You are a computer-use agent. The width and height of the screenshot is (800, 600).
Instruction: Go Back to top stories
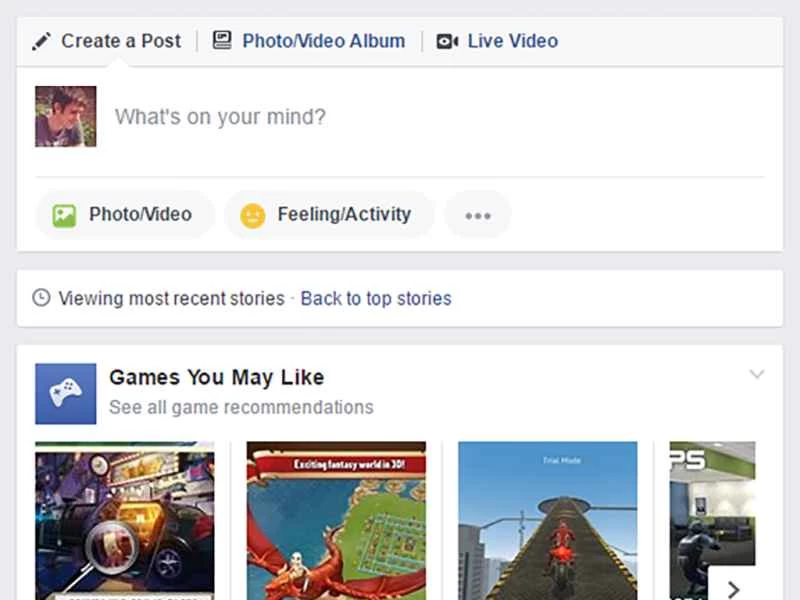click(x=375, y=298)
